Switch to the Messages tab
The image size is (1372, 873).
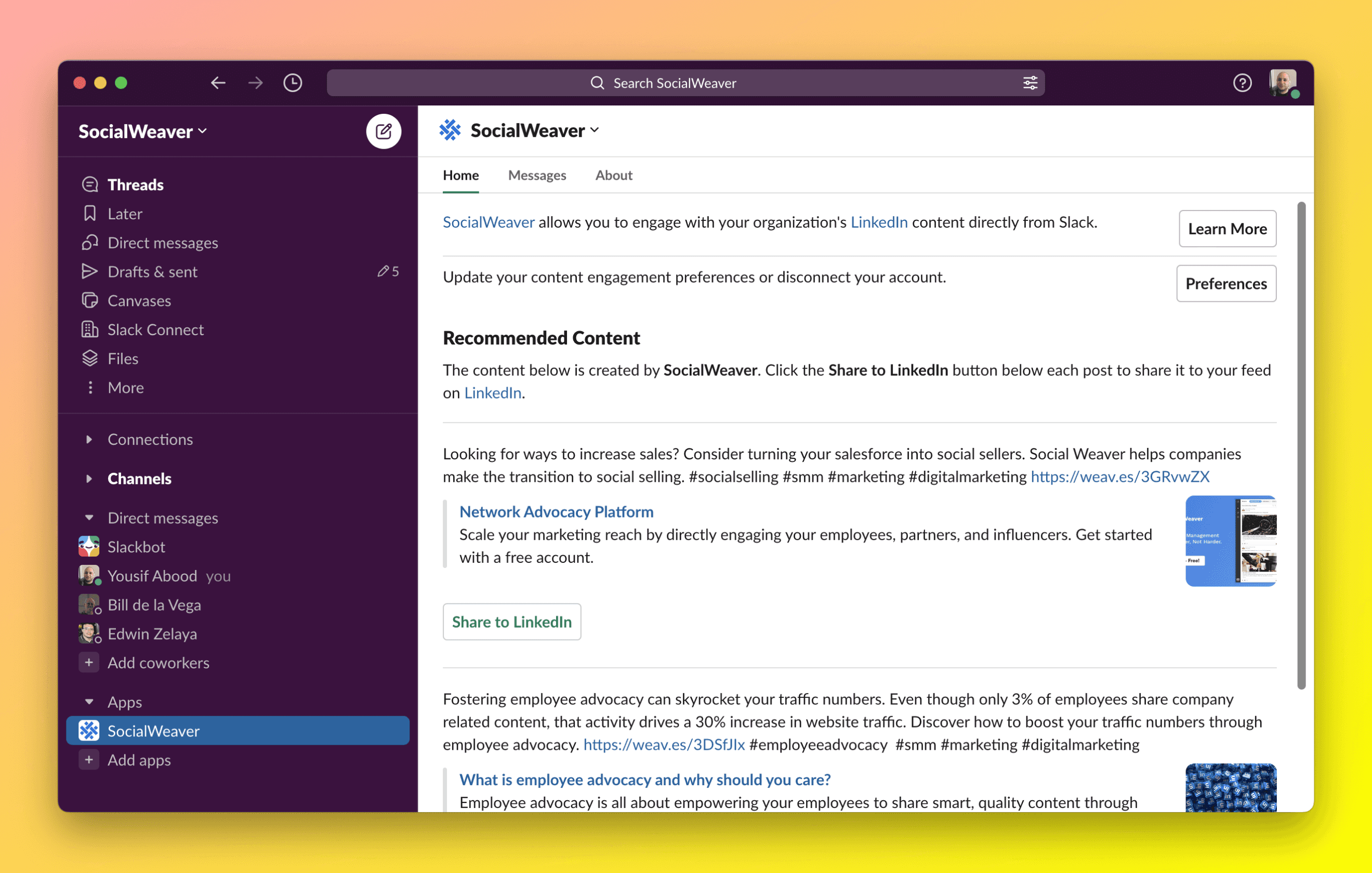[x=537, y=176]
